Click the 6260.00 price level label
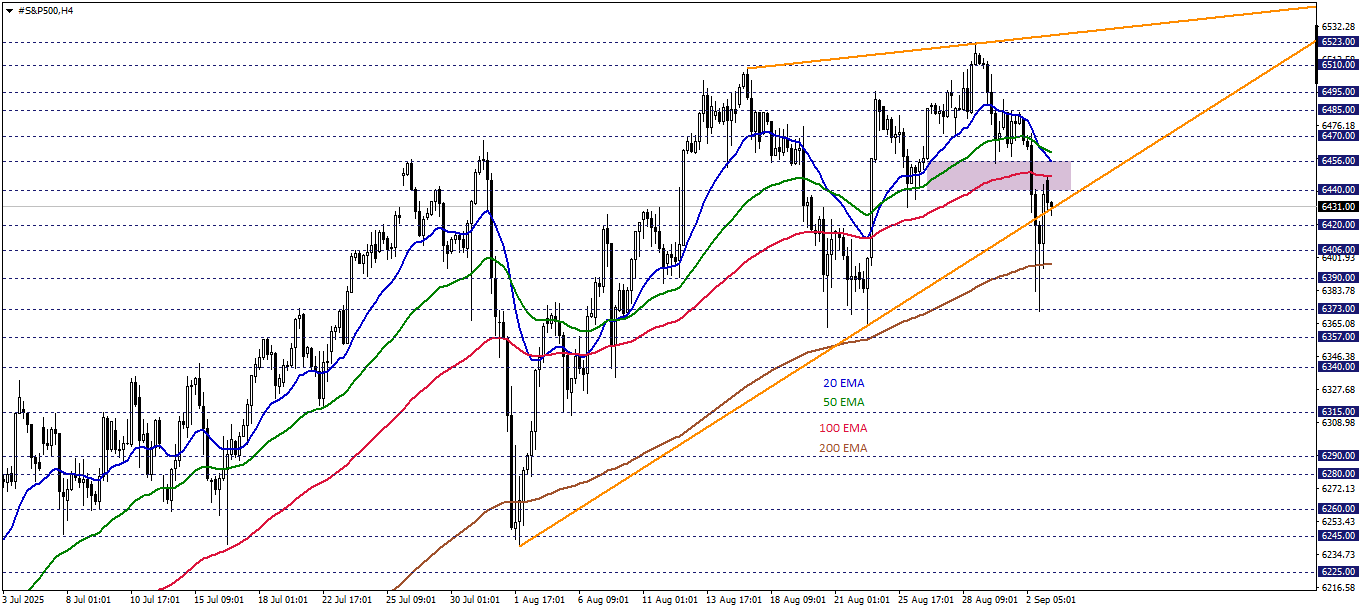The height and width of the screenshot is (611, 1362). click(1338, 509)
